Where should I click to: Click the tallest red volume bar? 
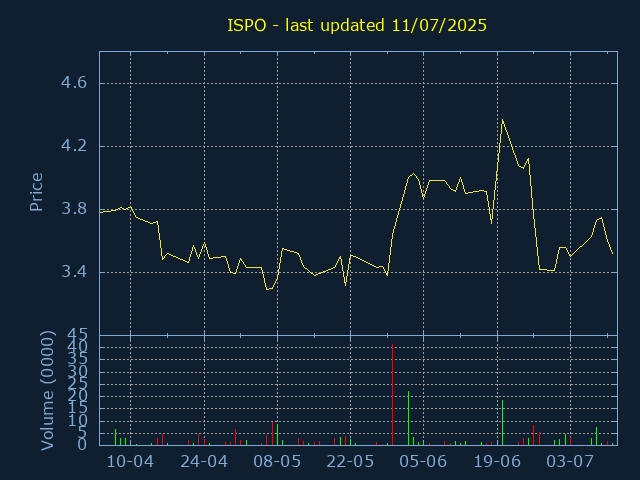[x=392, y=394]
